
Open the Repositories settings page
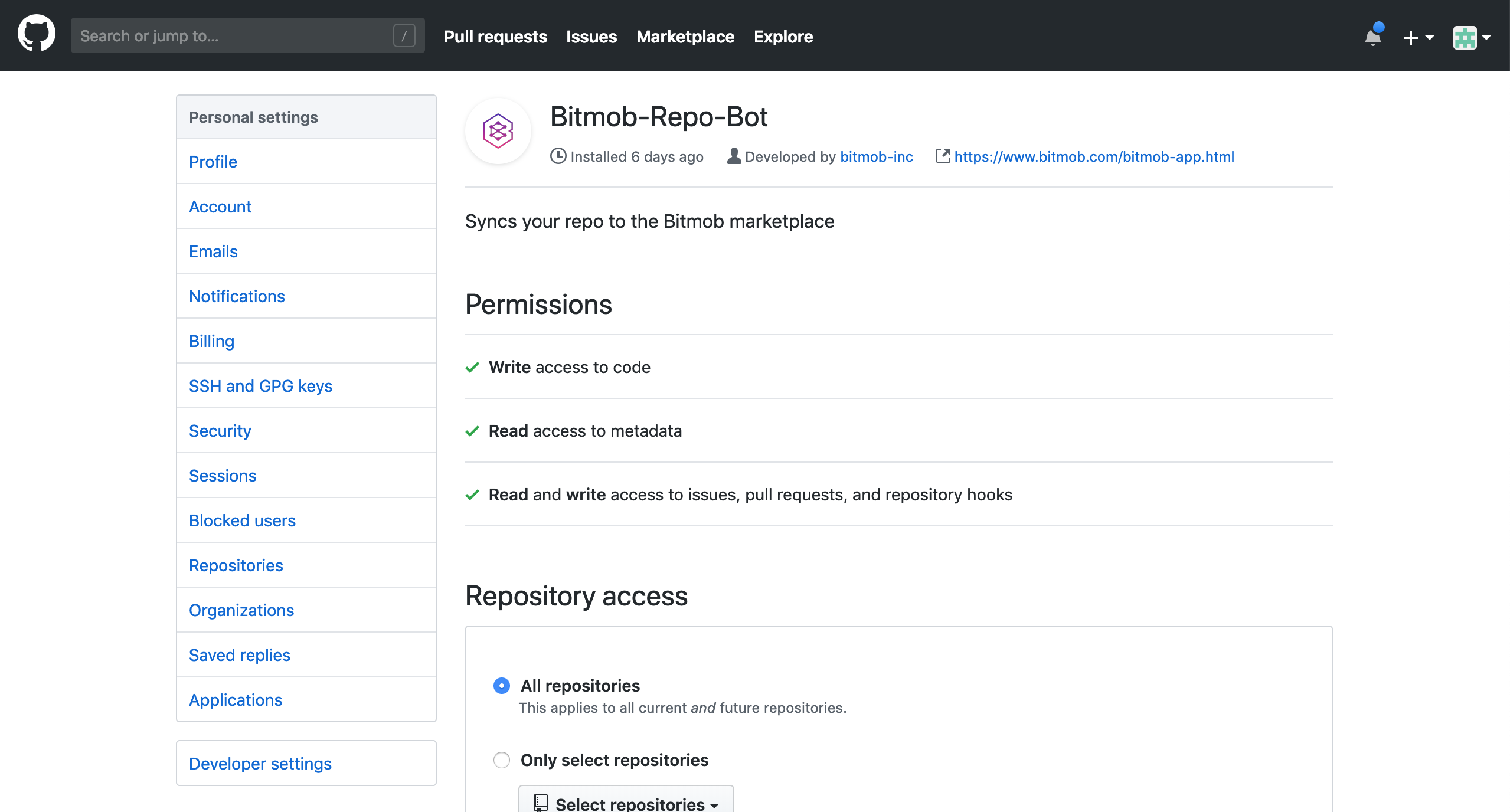306,565
